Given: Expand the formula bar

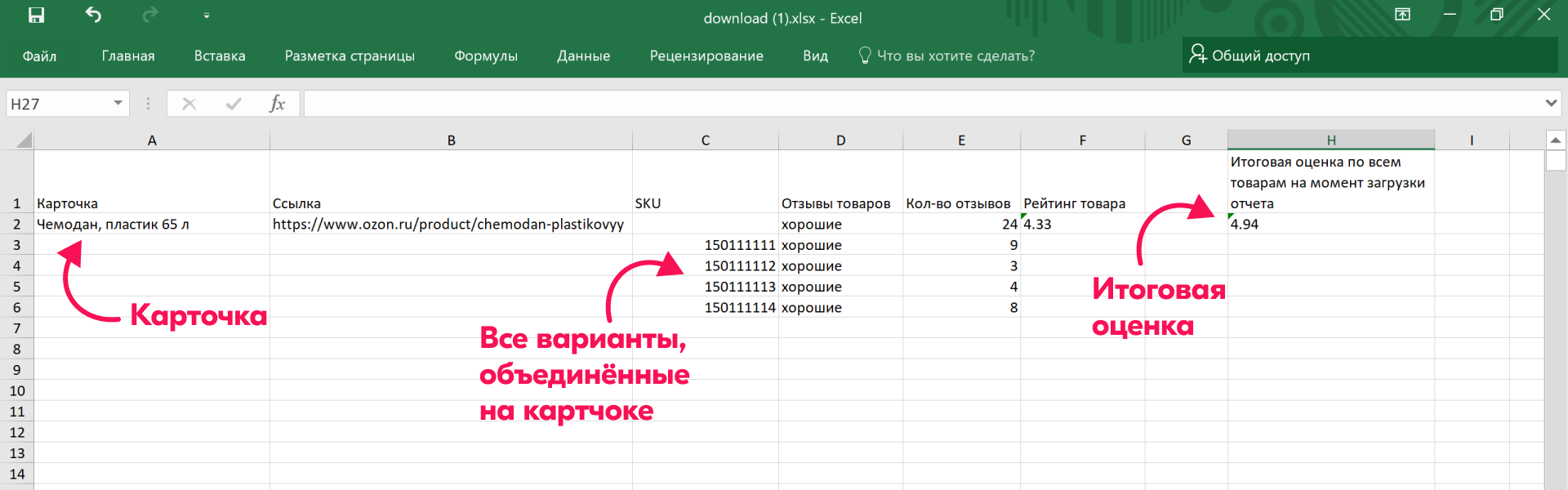Looking at the screenshot, I should 1551,103.
